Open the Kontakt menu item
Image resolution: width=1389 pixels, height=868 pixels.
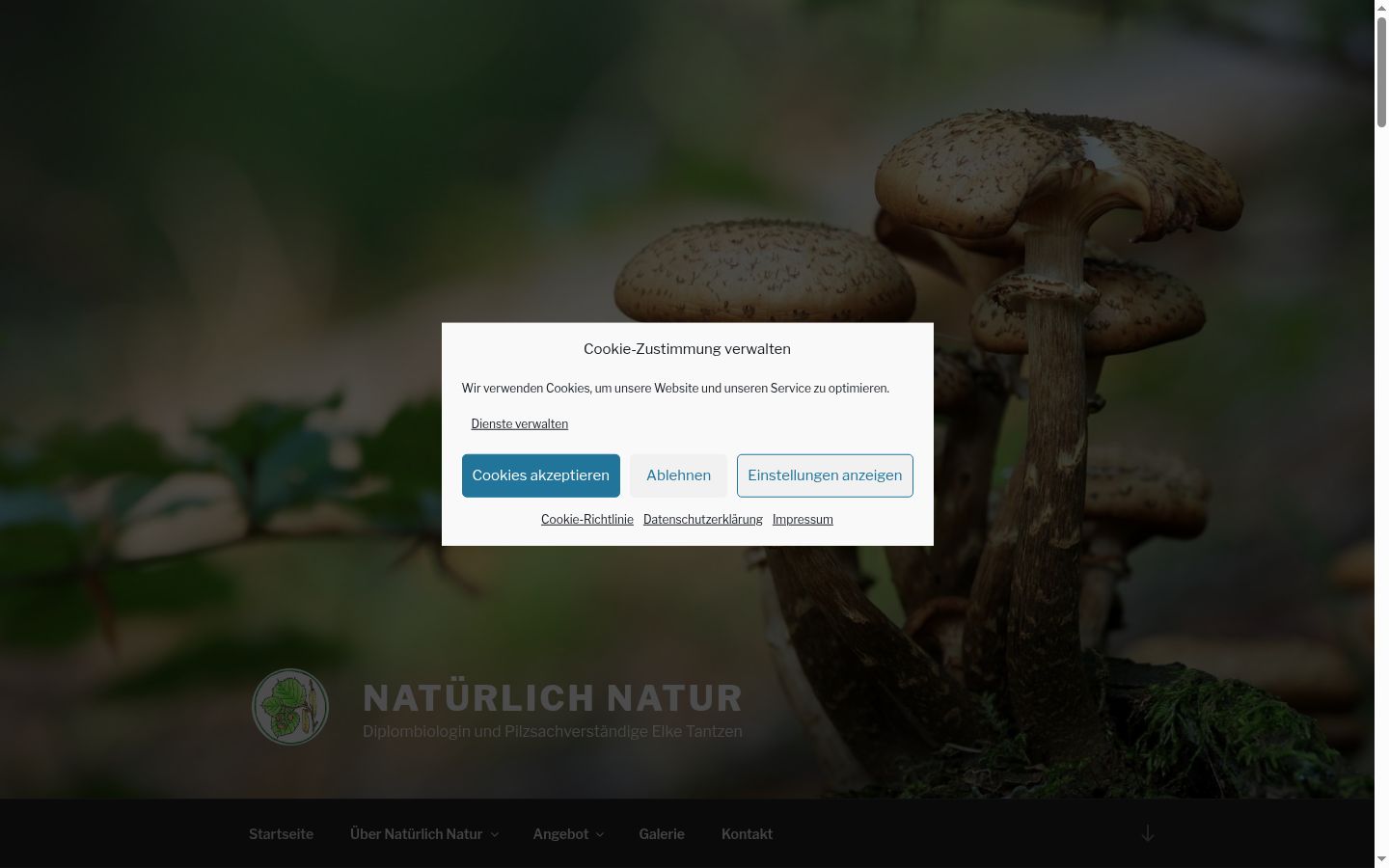(x=747, y=834)
